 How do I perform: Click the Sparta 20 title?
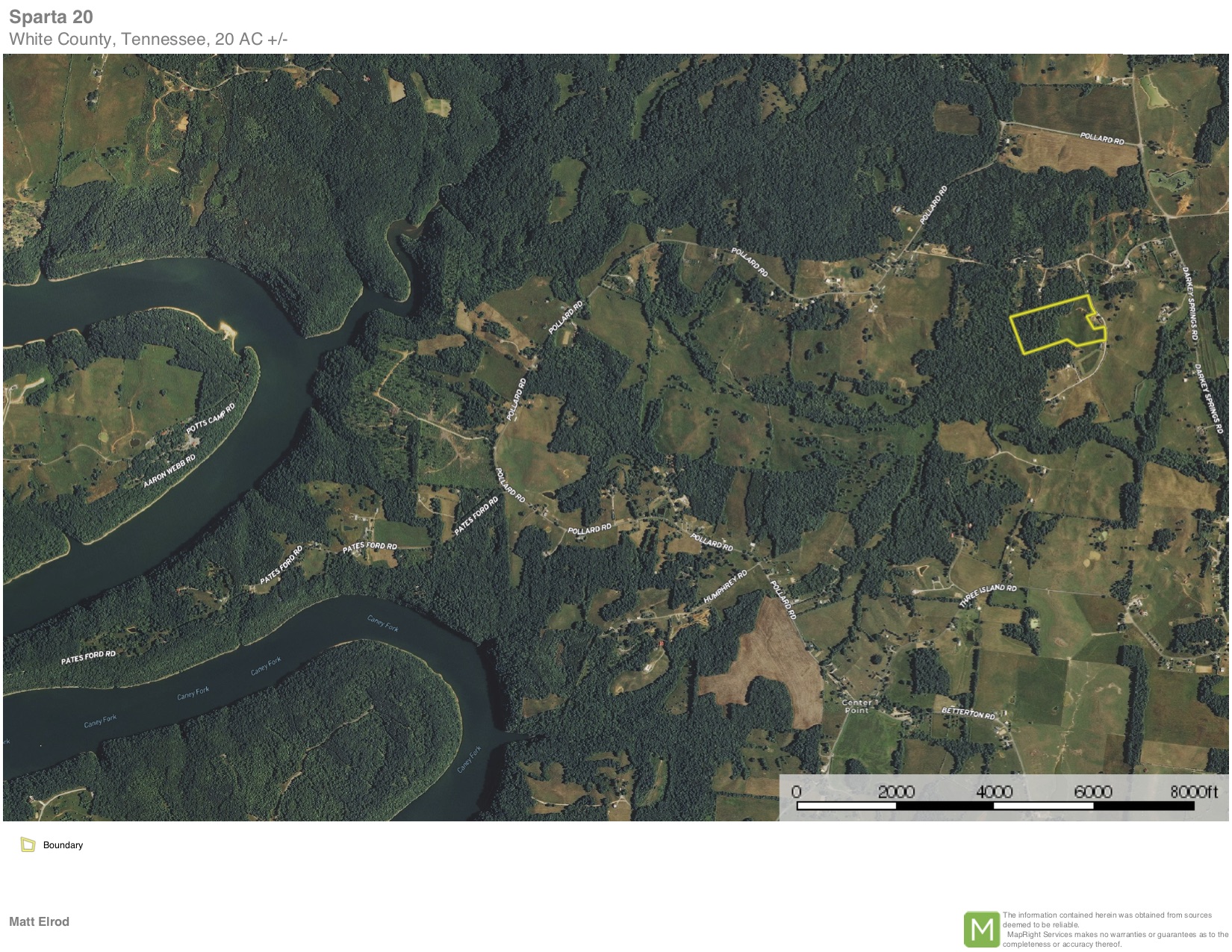51,16
